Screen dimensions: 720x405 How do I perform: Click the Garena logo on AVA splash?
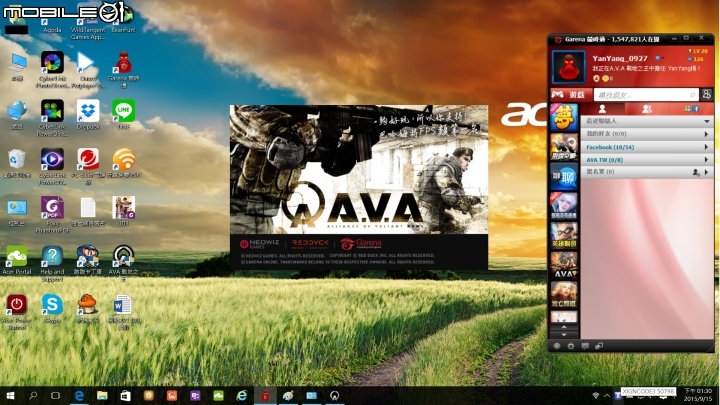[361, 243]
